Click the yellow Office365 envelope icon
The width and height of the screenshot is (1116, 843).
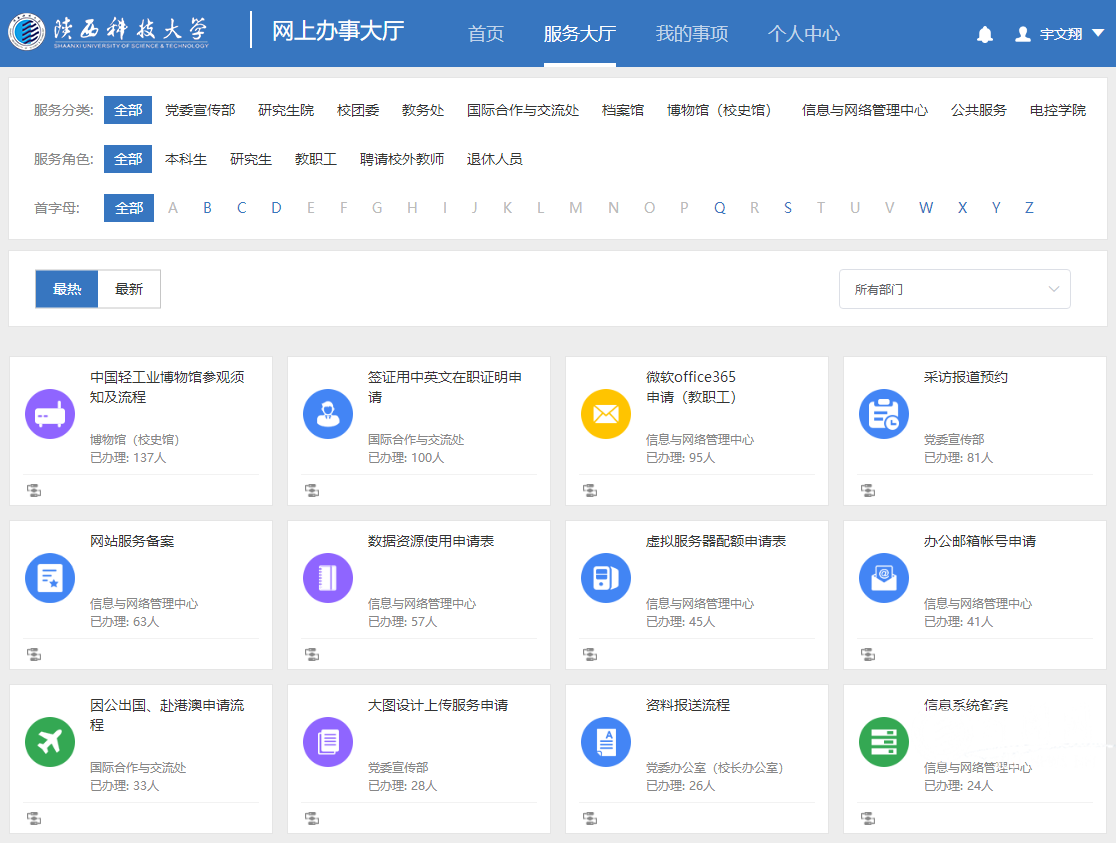tap(606, 414)
